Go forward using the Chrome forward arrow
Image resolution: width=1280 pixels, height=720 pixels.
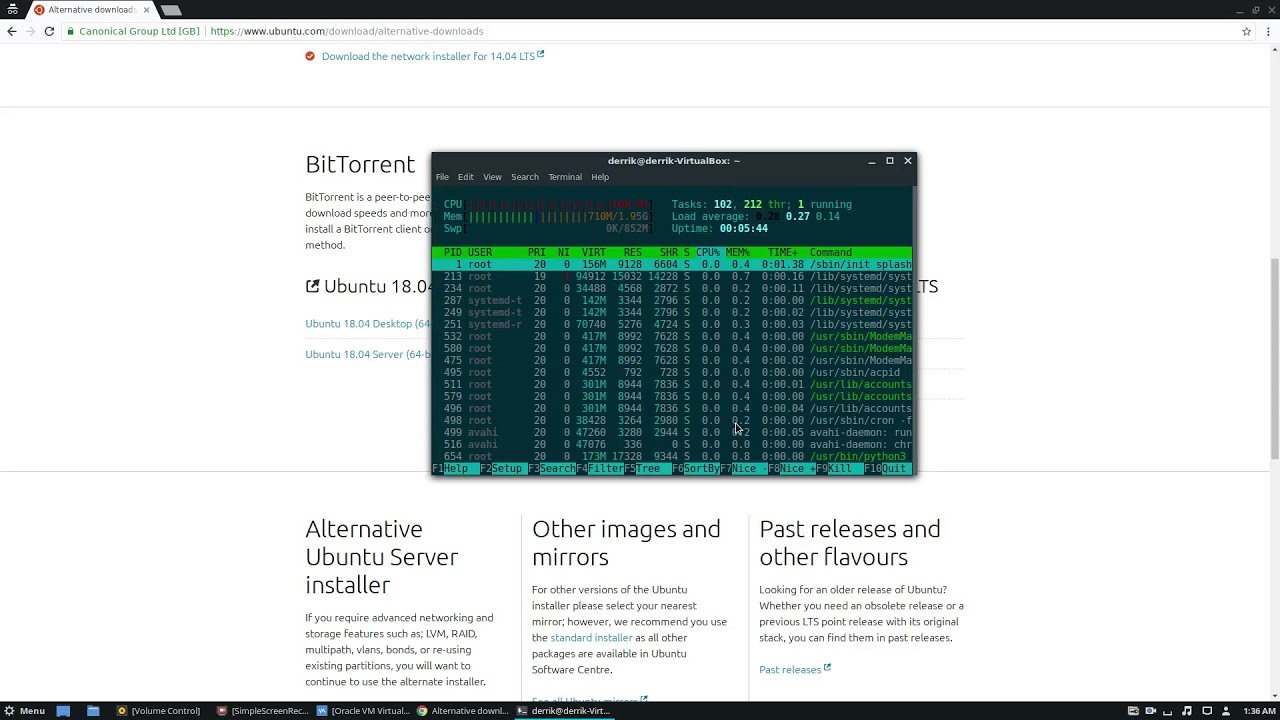30,31
